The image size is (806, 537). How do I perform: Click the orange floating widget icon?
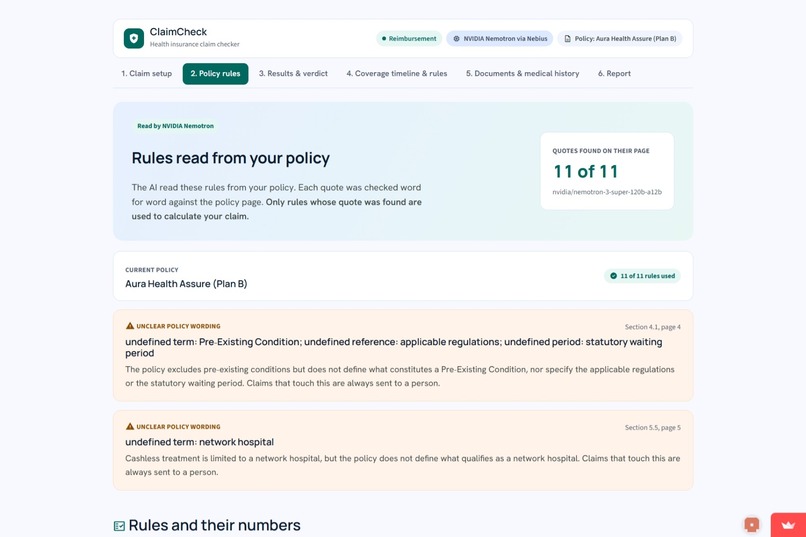(x=752, y=525)
